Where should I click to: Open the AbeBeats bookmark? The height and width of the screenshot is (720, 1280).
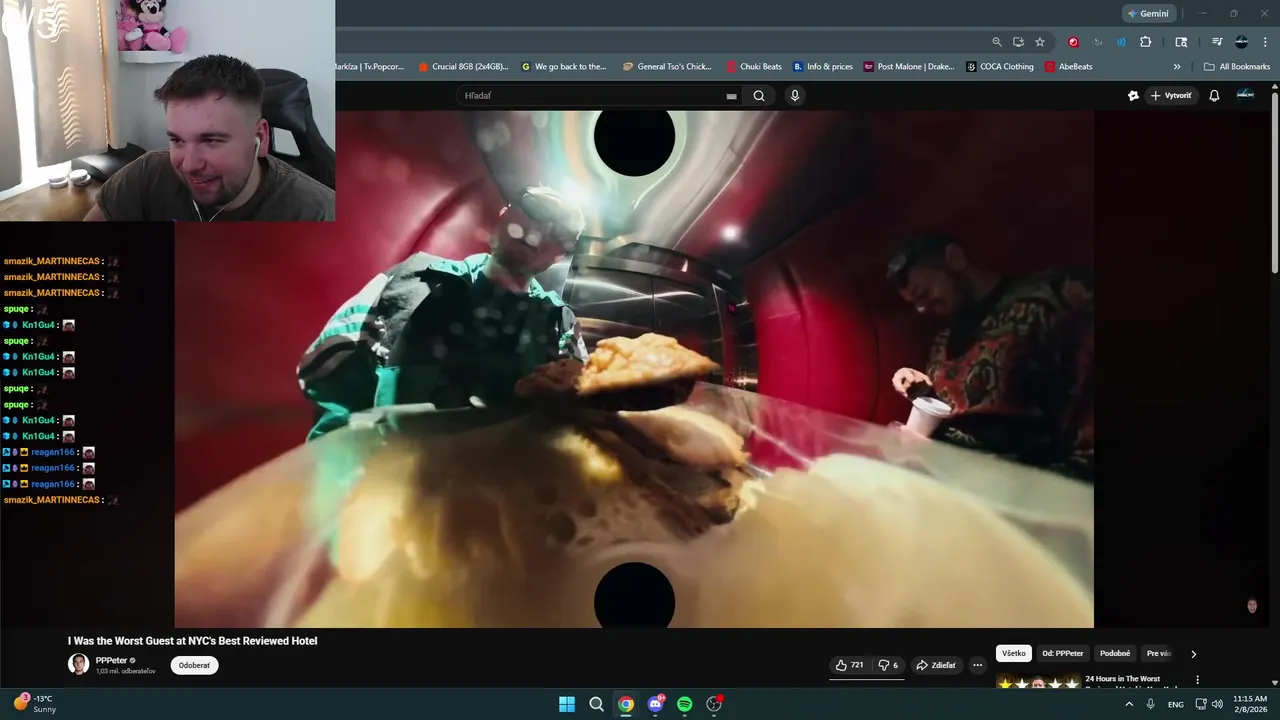1069,67
